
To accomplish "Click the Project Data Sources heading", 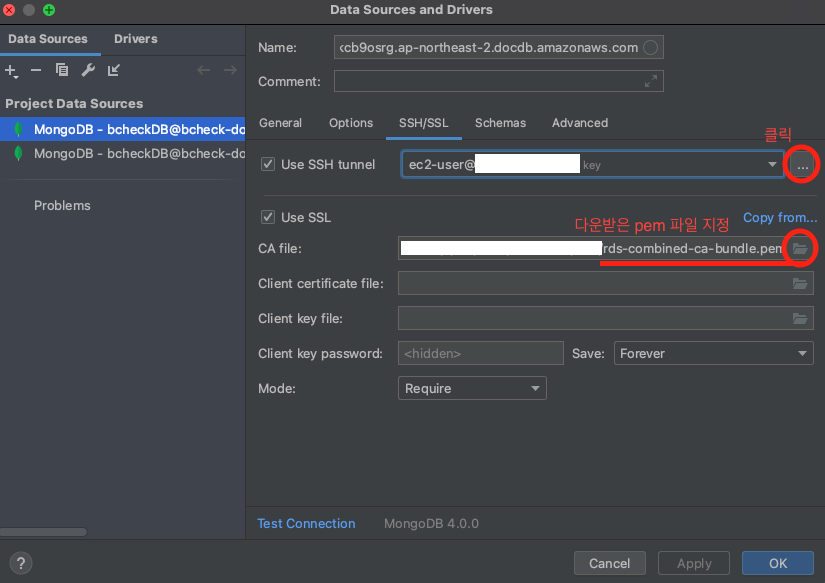I will point(74,104).
